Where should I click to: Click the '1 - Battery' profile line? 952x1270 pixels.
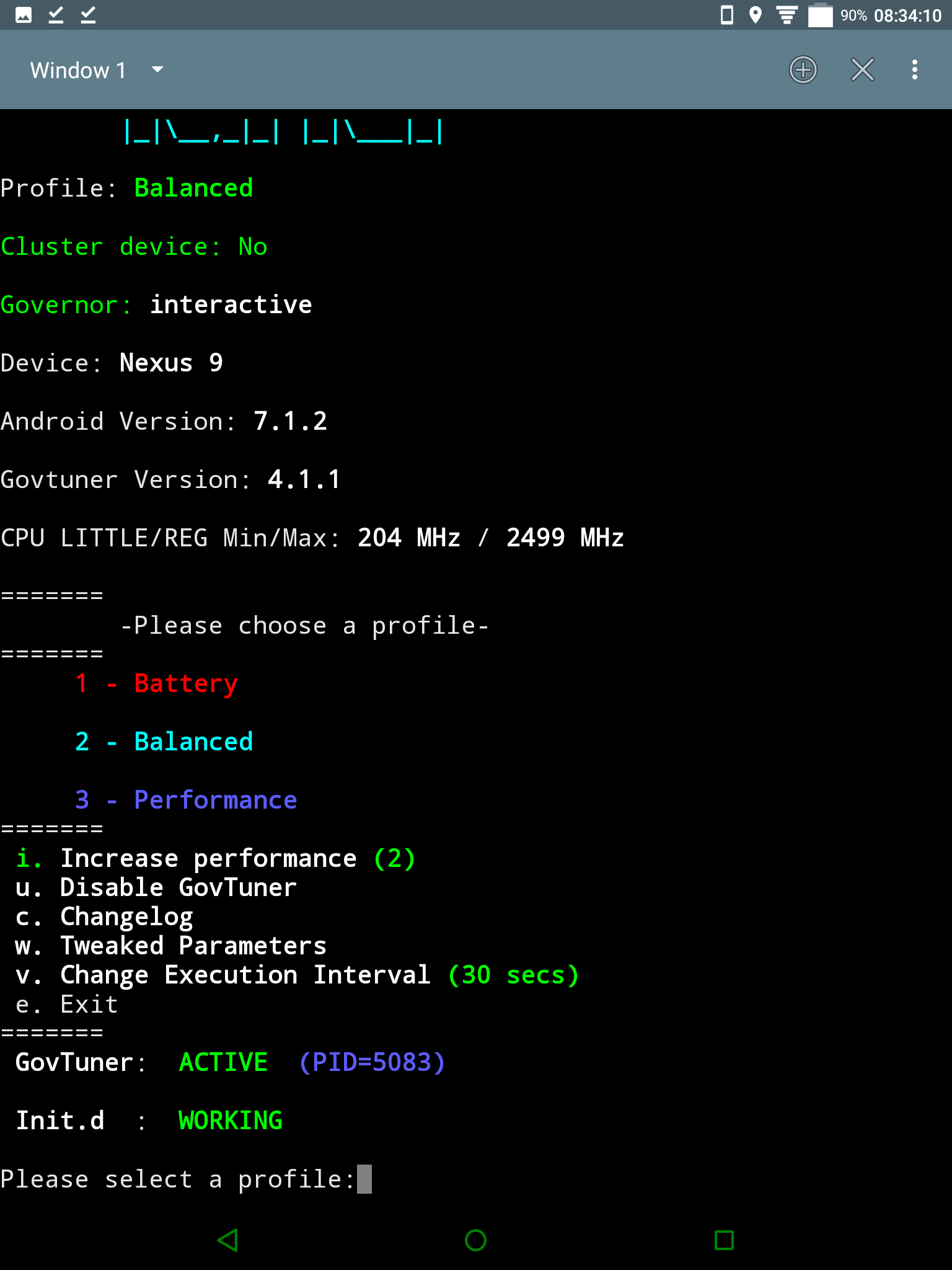point(156,683)
